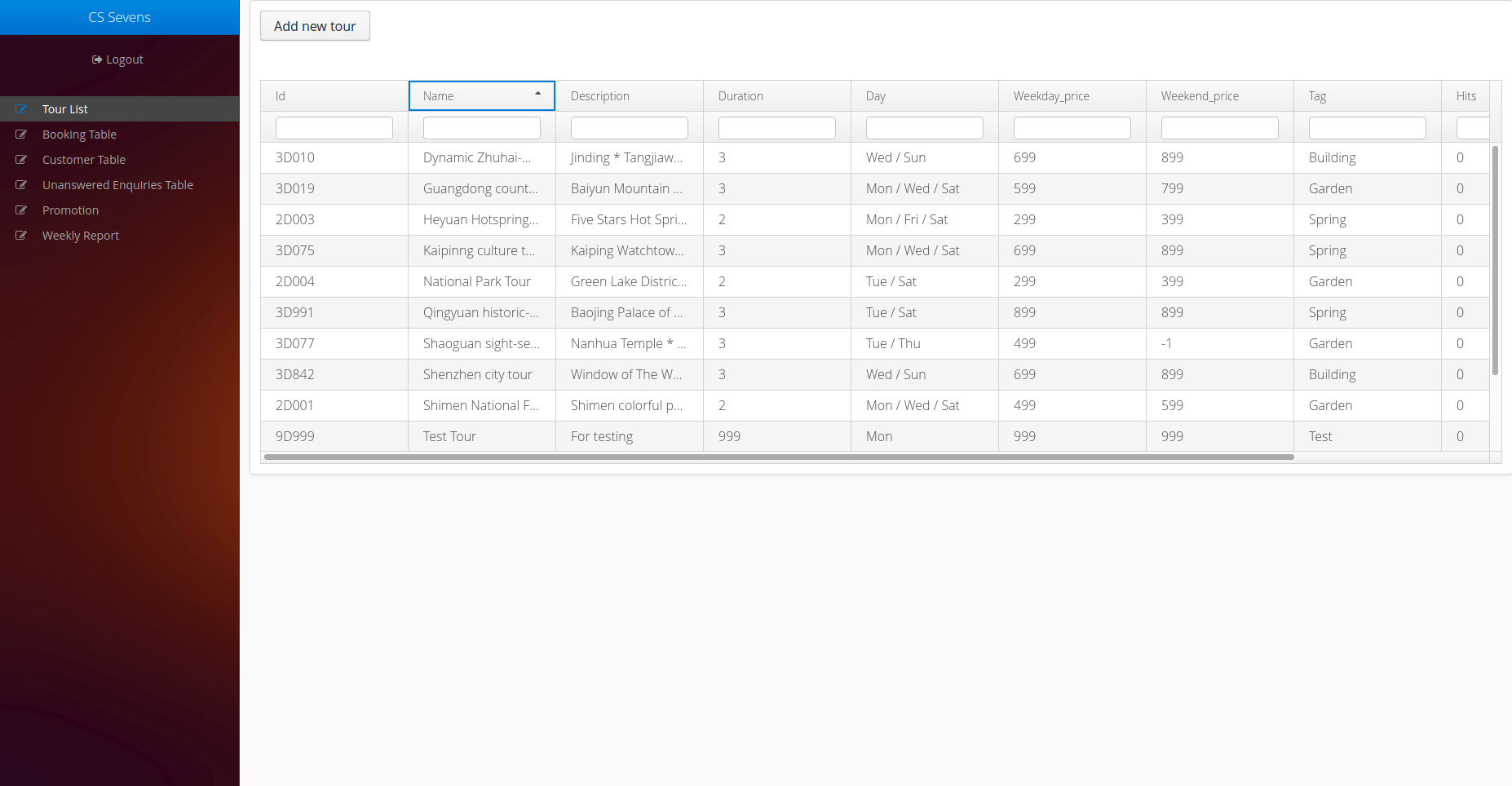Open the Tour List menu item
The height and width of the screenshot is (786, 1512).
point(120,109)
